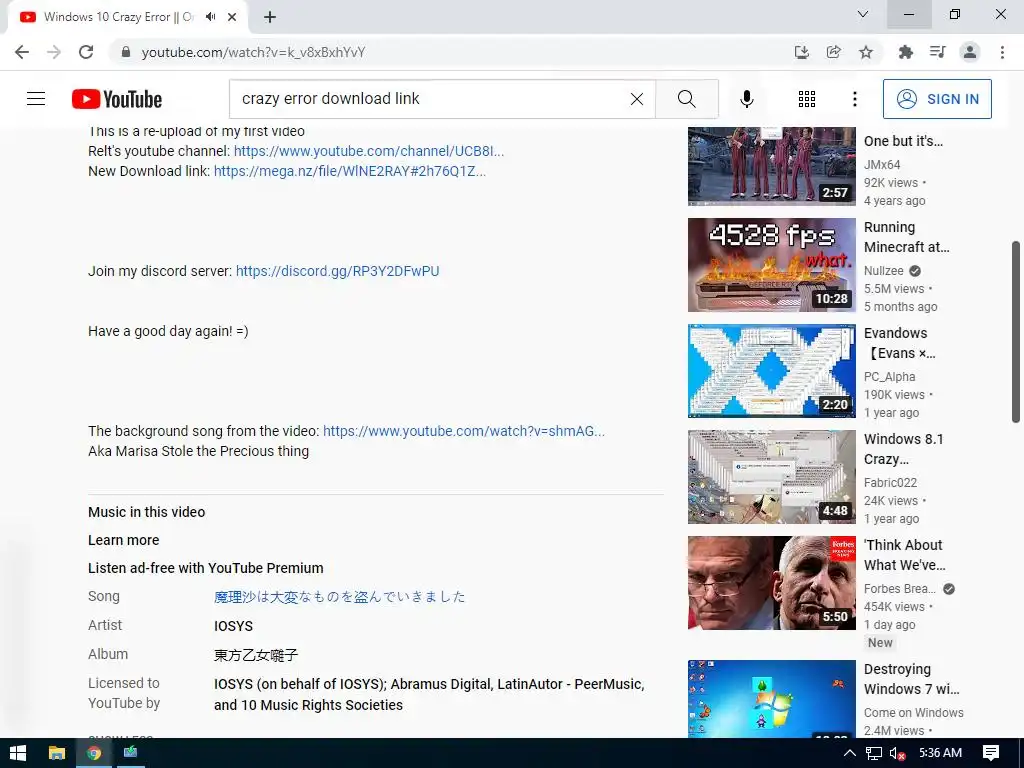Screen dimensions: 1024x768
Task: Open the Forbes 'Think About' video thumbnail
Action: tap(771, 583)
